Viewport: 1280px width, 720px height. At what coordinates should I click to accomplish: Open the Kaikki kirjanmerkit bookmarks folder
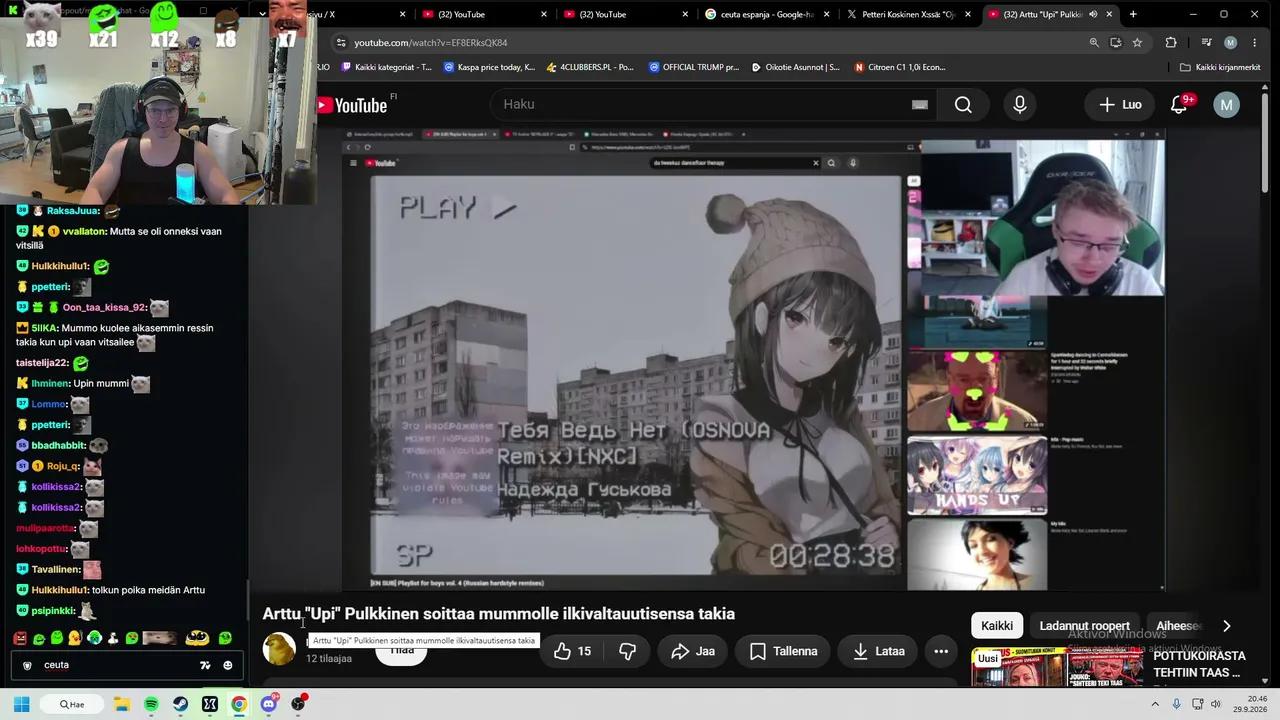1220,67
